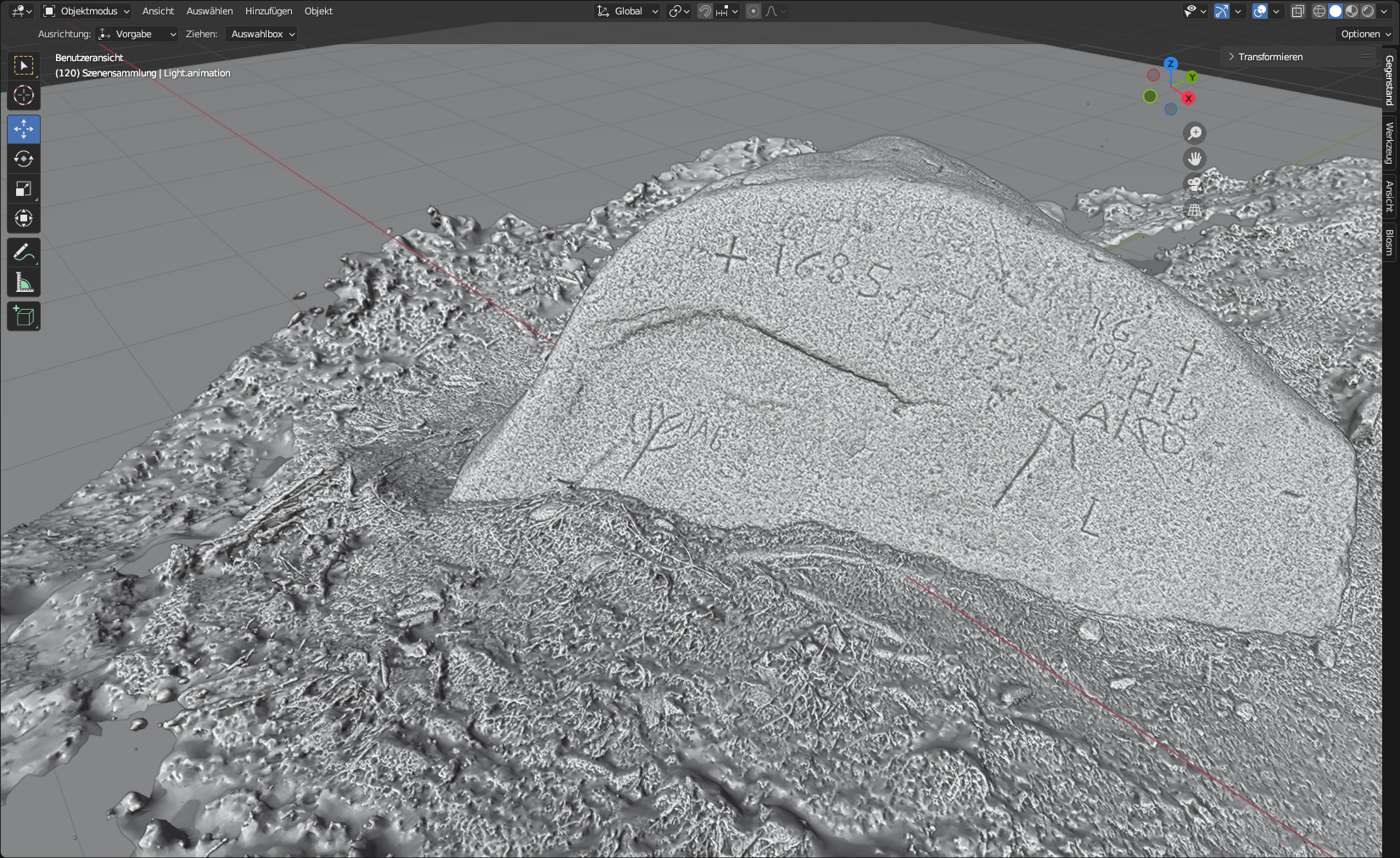1400x858 pixels.
Task: Open the Hinzufügen menu
Action: [268, 11]
